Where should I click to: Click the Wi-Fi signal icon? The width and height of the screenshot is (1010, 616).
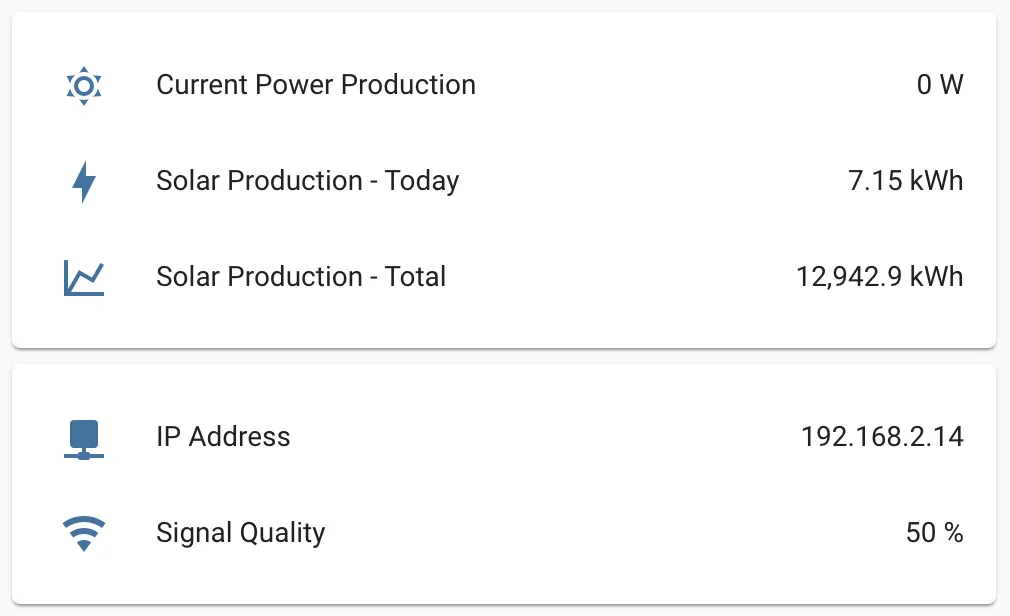(x=84, y=533)
